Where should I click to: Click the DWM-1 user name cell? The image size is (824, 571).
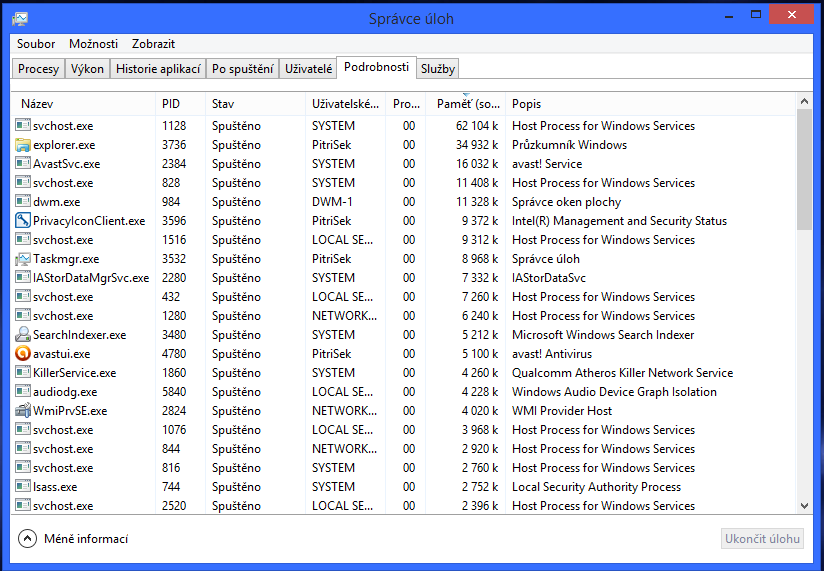tap(332, 201)
